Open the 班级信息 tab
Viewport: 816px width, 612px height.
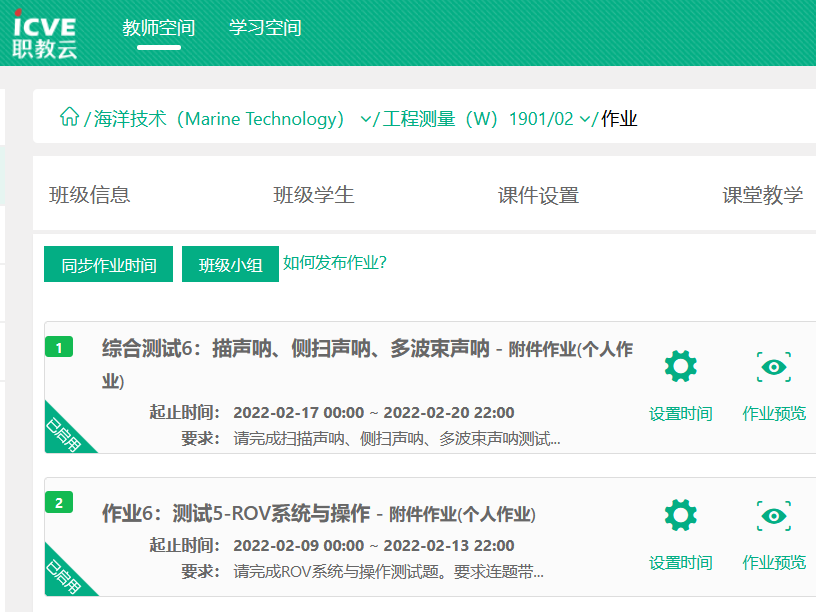(x=90, y=195)
